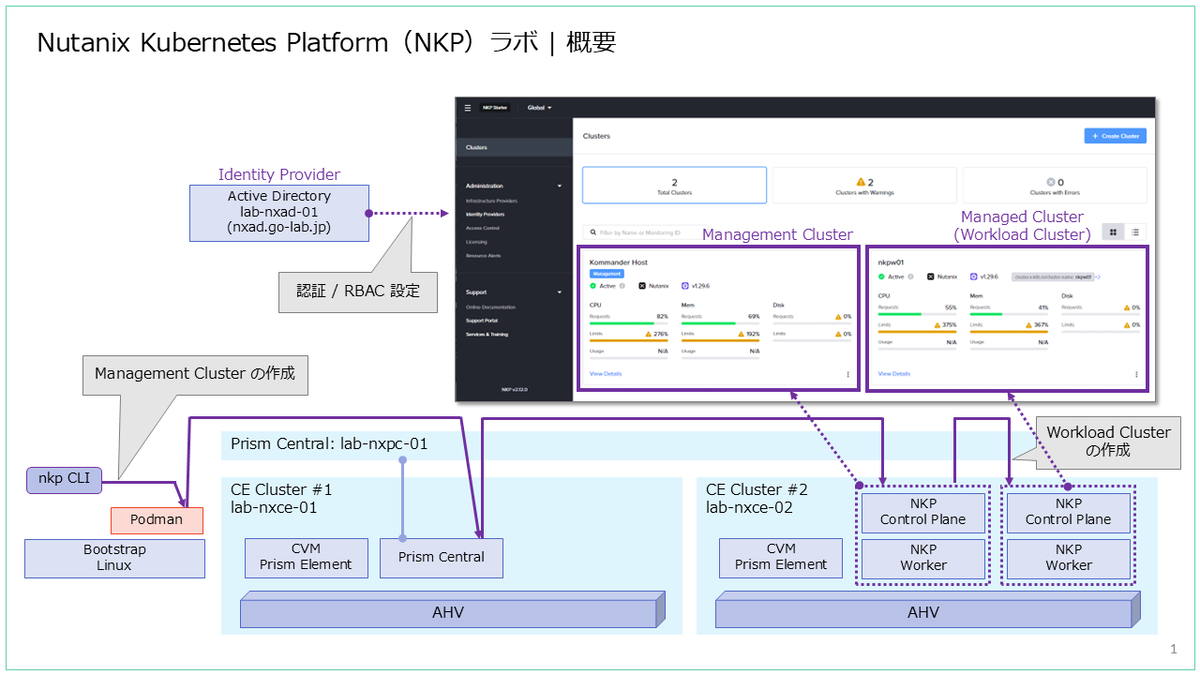Screen dimensions: 1200x675
Task: Open Infrastructure Providers in sidebar
Action: (491, 201)
